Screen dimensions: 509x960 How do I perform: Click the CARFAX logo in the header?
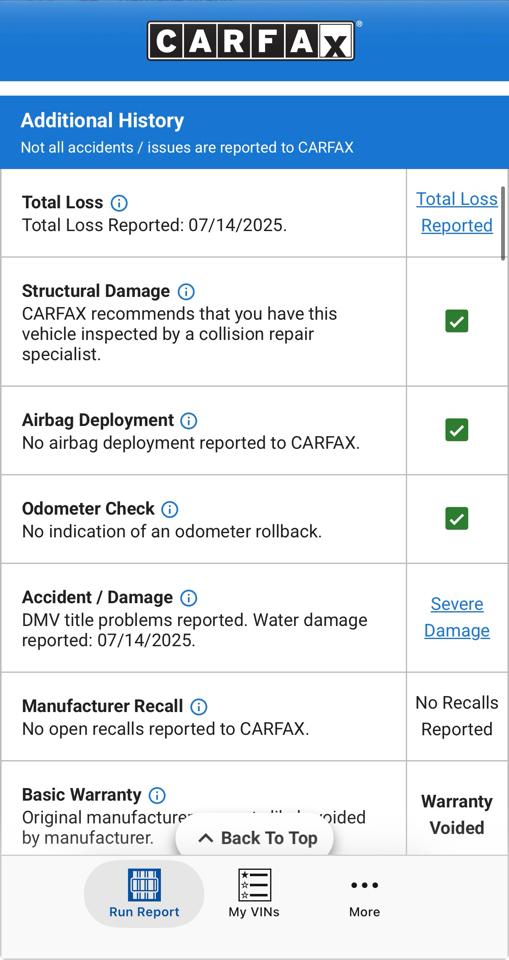[251, 40]
